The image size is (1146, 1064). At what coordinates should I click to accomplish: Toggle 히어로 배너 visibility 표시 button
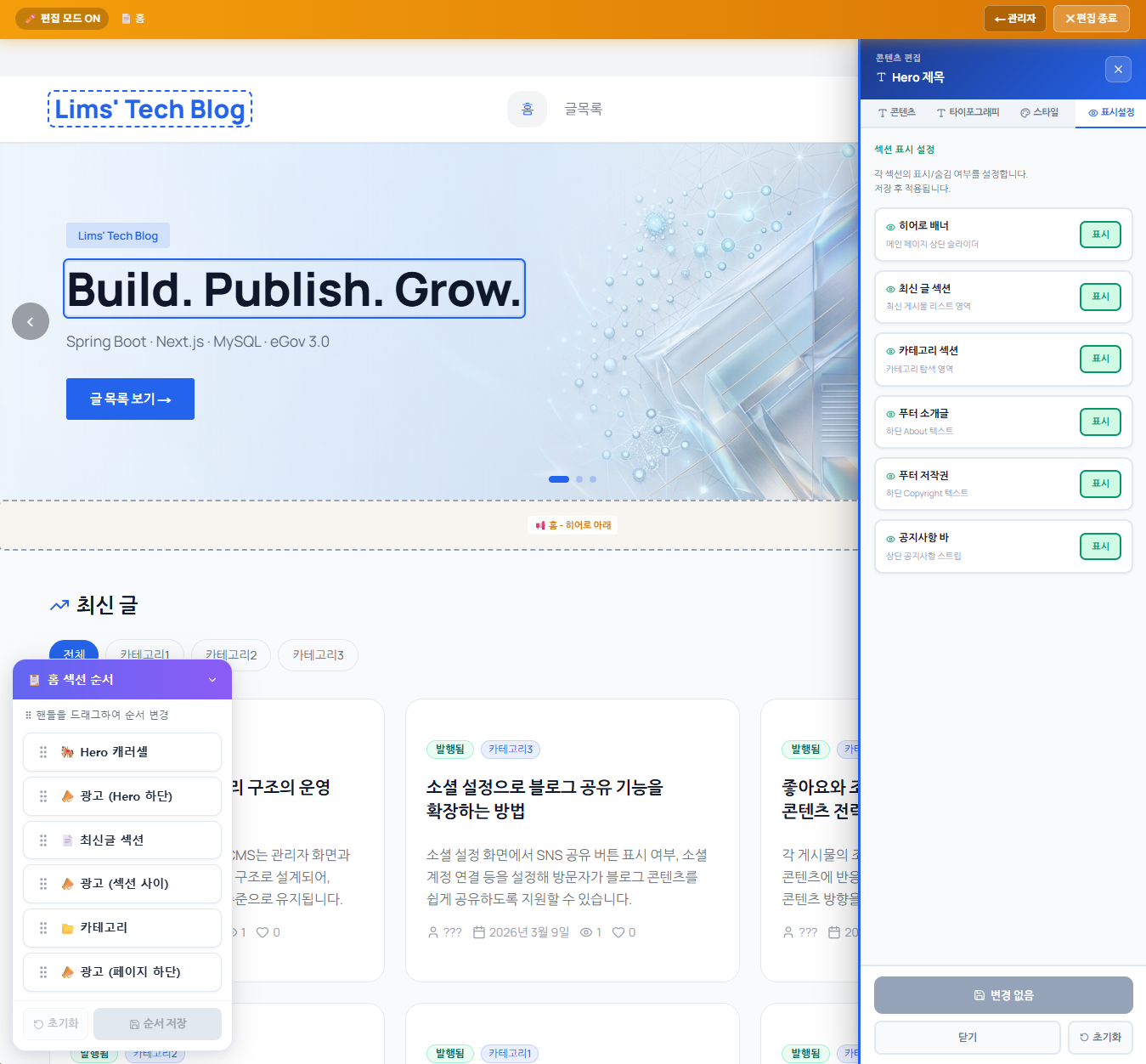pos(1100,235)
